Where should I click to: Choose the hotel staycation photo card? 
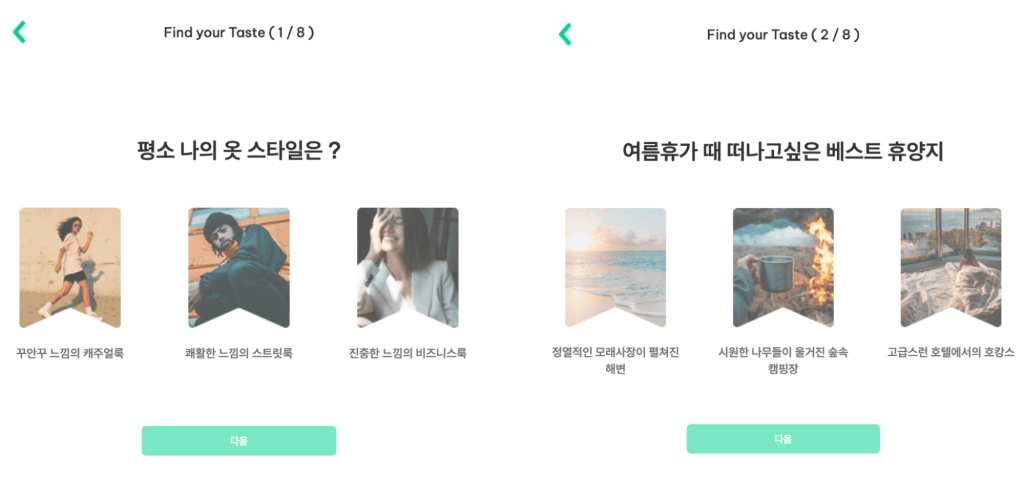[x=951, y=268]
